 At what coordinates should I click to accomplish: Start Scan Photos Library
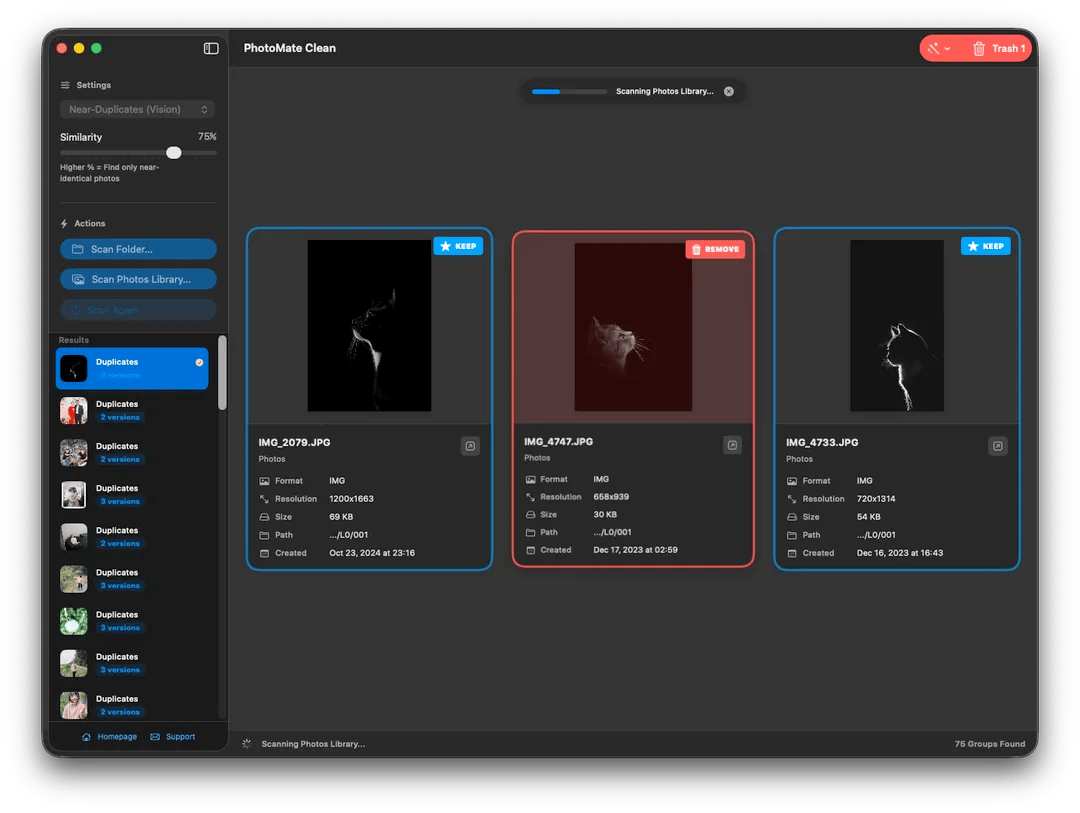point(138,279)
